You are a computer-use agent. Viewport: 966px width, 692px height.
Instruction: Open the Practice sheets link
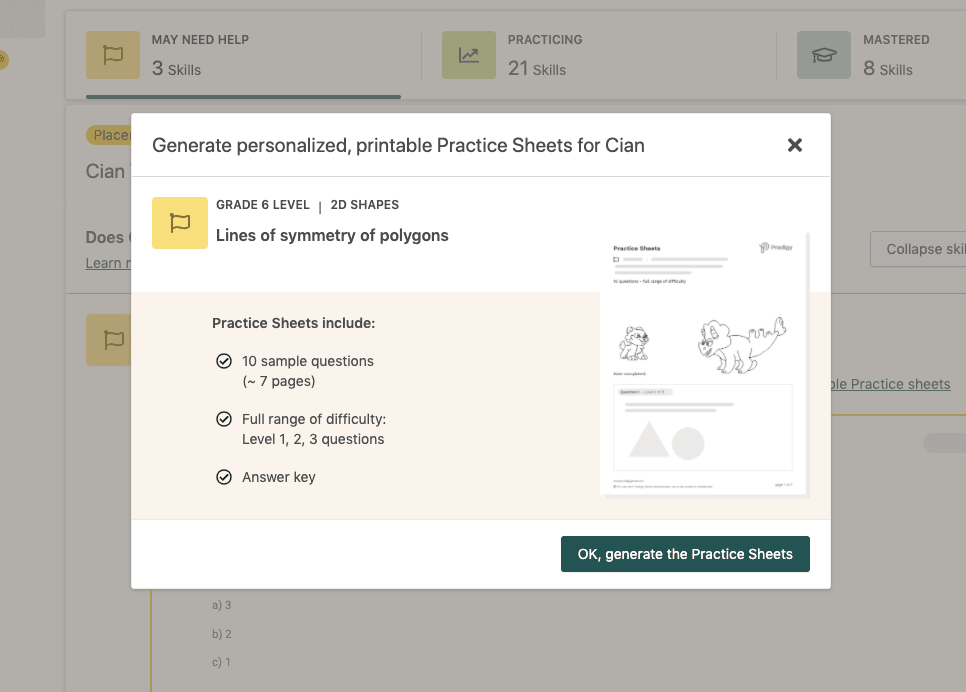click(888, 384)
